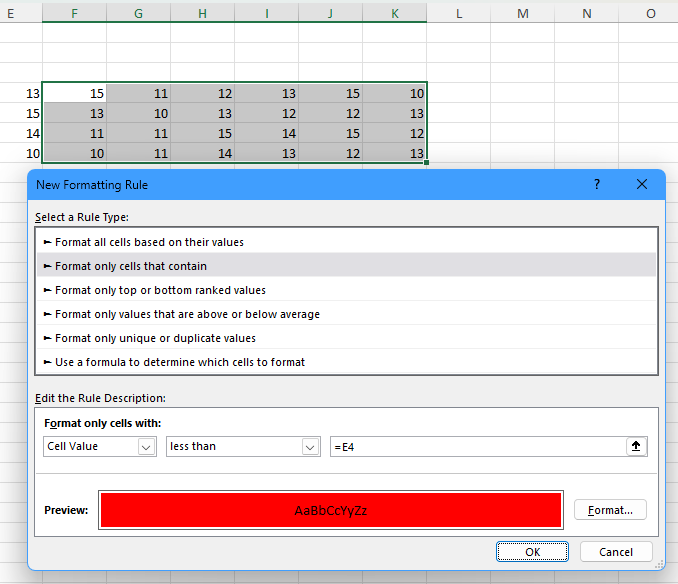
Task: Click cell with 10 in column E
Action: pyautogui.click(x=21, y=153)
